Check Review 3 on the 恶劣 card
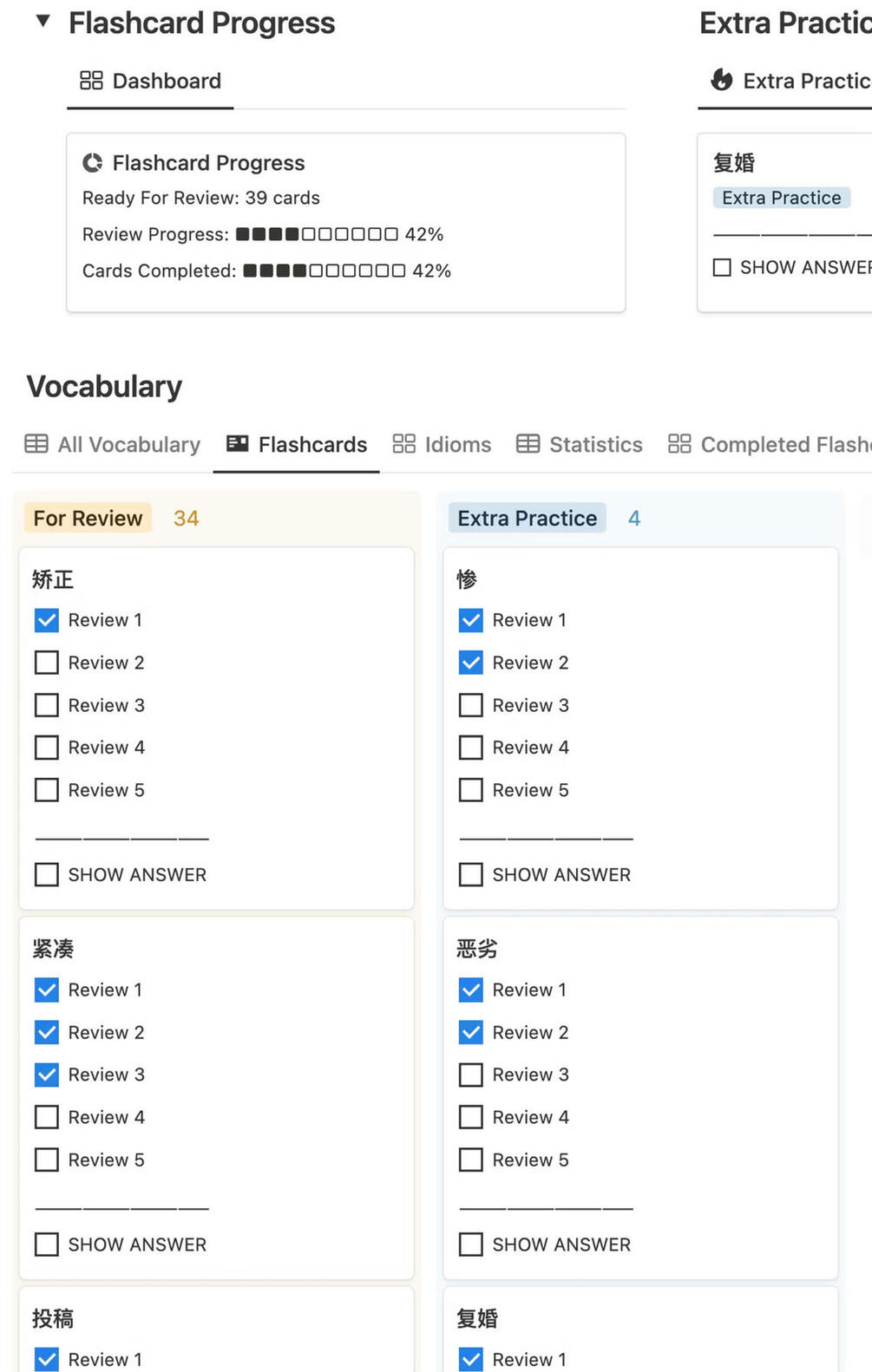Screen dimensions: 872x1372 471,1075
